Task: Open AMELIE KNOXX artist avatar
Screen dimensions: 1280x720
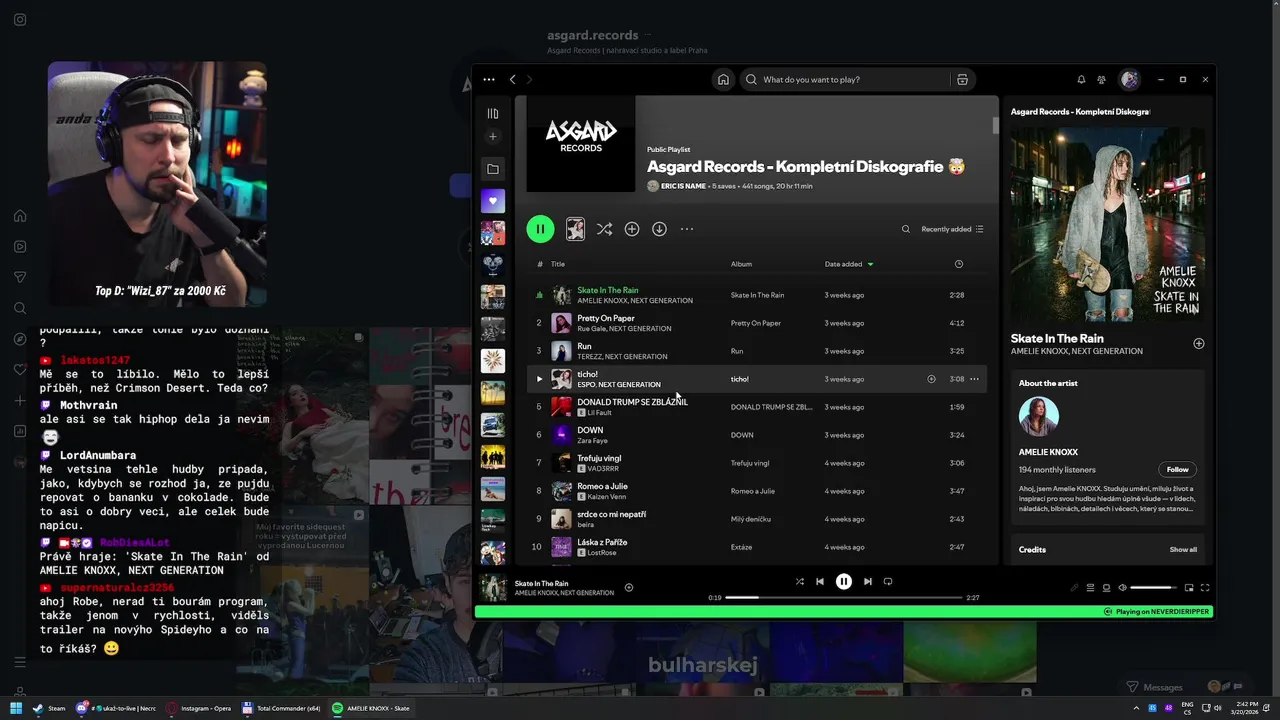Action: point(1038,417)
